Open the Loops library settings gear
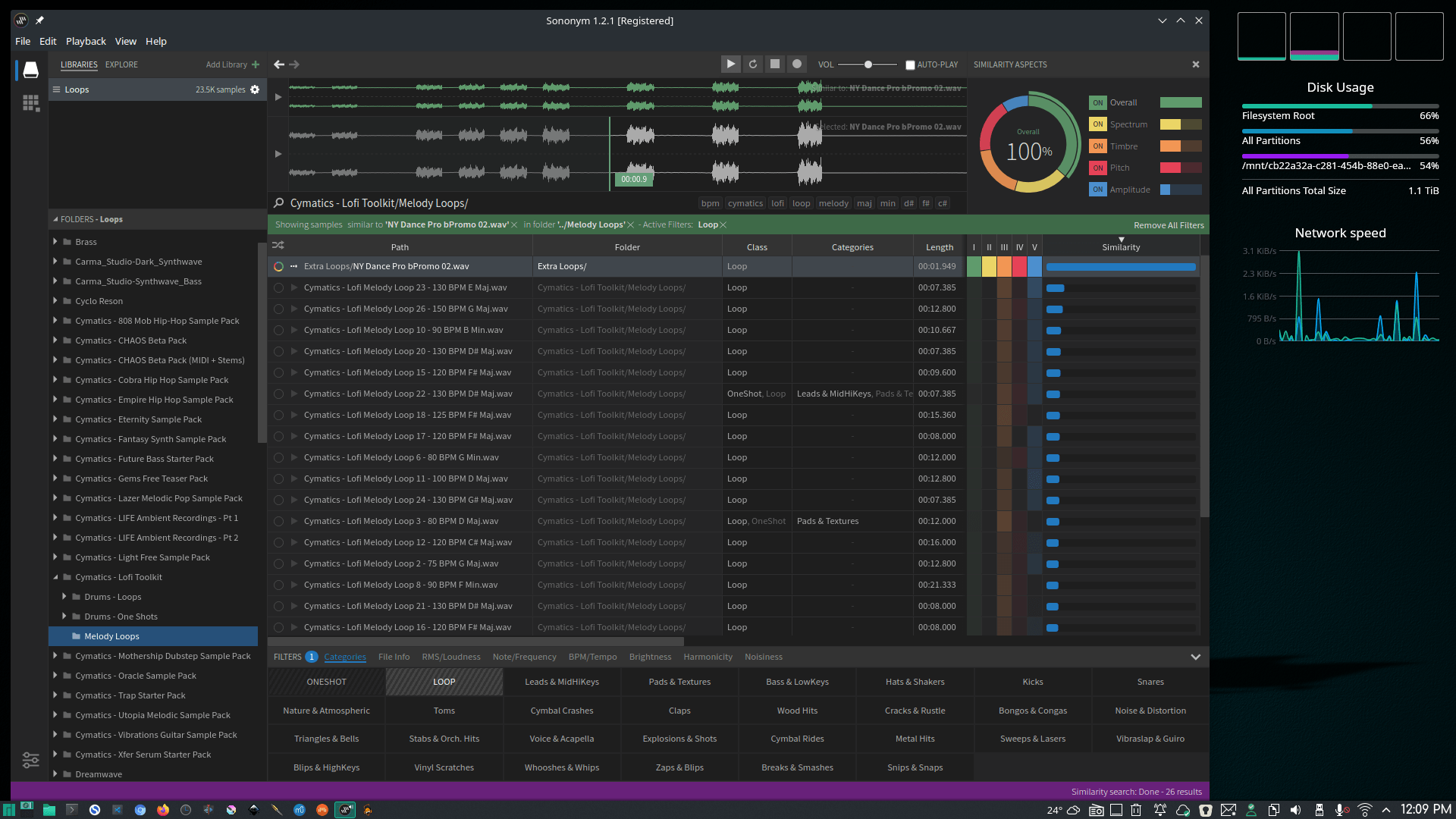 point(255,89)
